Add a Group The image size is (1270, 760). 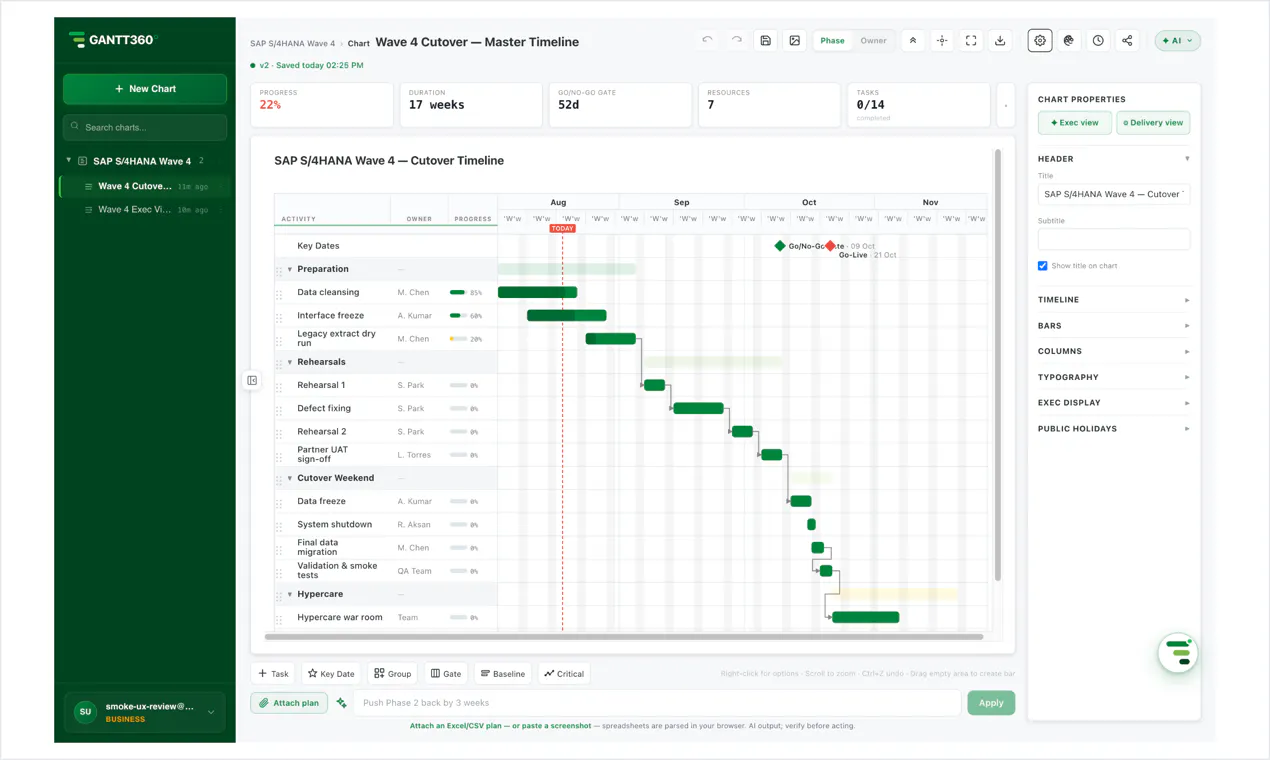pos(393,674)
